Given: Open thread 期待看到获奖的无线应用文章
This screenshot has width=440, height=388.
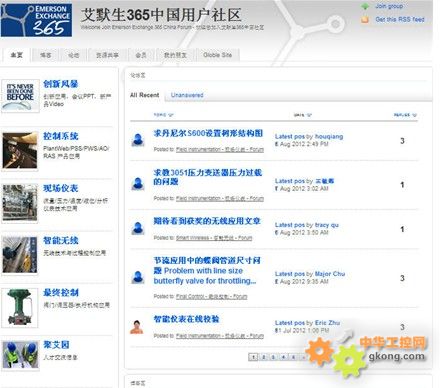Looking at the screenshot, I should [x=207, y=221].
